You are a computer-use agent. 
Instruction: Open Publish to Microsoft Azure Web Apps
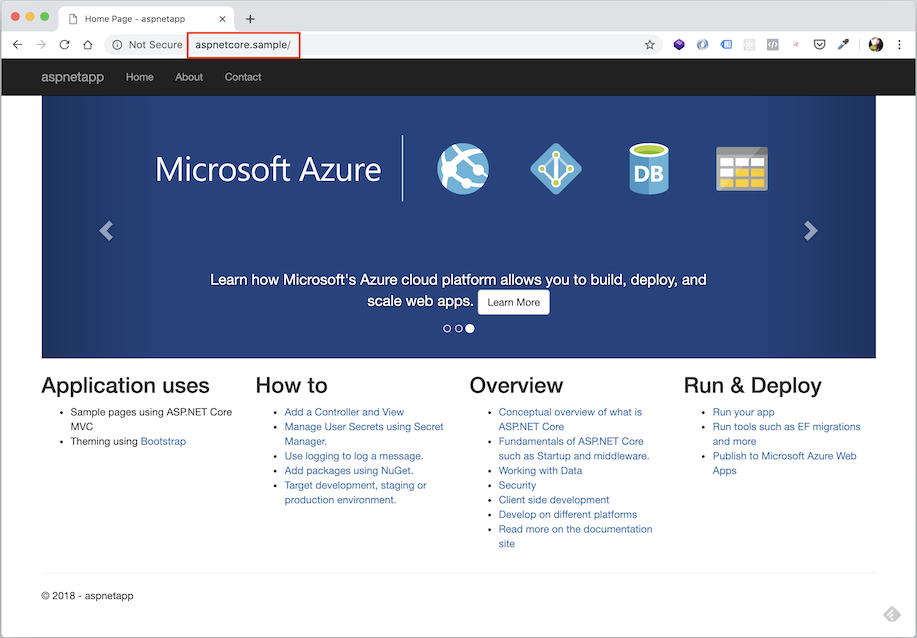(784, 463)
